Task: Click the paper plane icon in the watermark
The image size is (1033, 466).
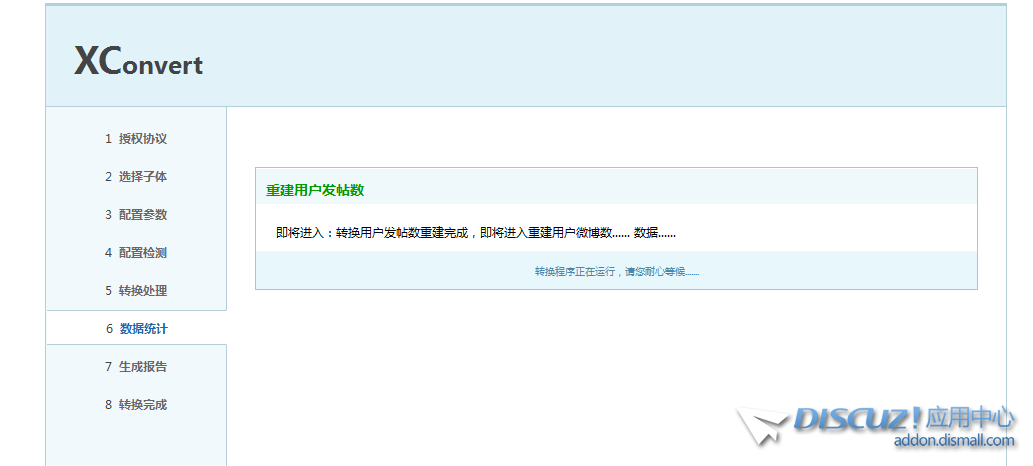Action: 762,427
